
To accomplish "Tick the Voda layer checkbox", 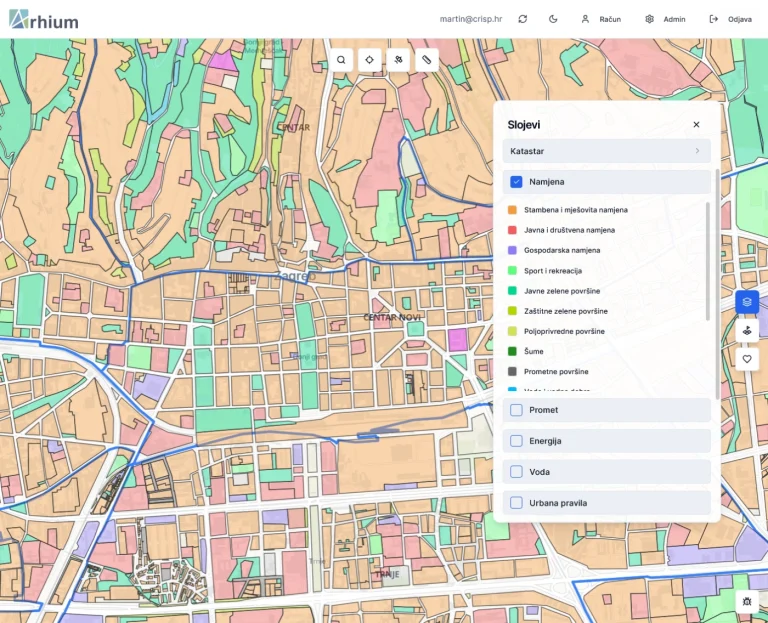I will [516, 472].
